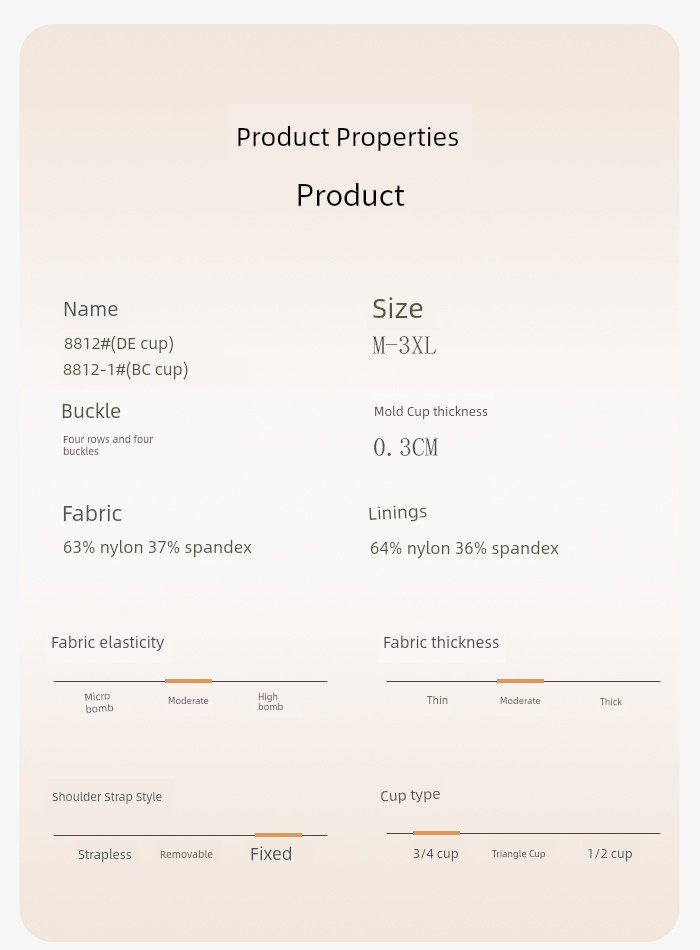Click the 64% nylon 36% spandex linings text
The width and height of the screenshot is (700, 950).
pos(464,548)
